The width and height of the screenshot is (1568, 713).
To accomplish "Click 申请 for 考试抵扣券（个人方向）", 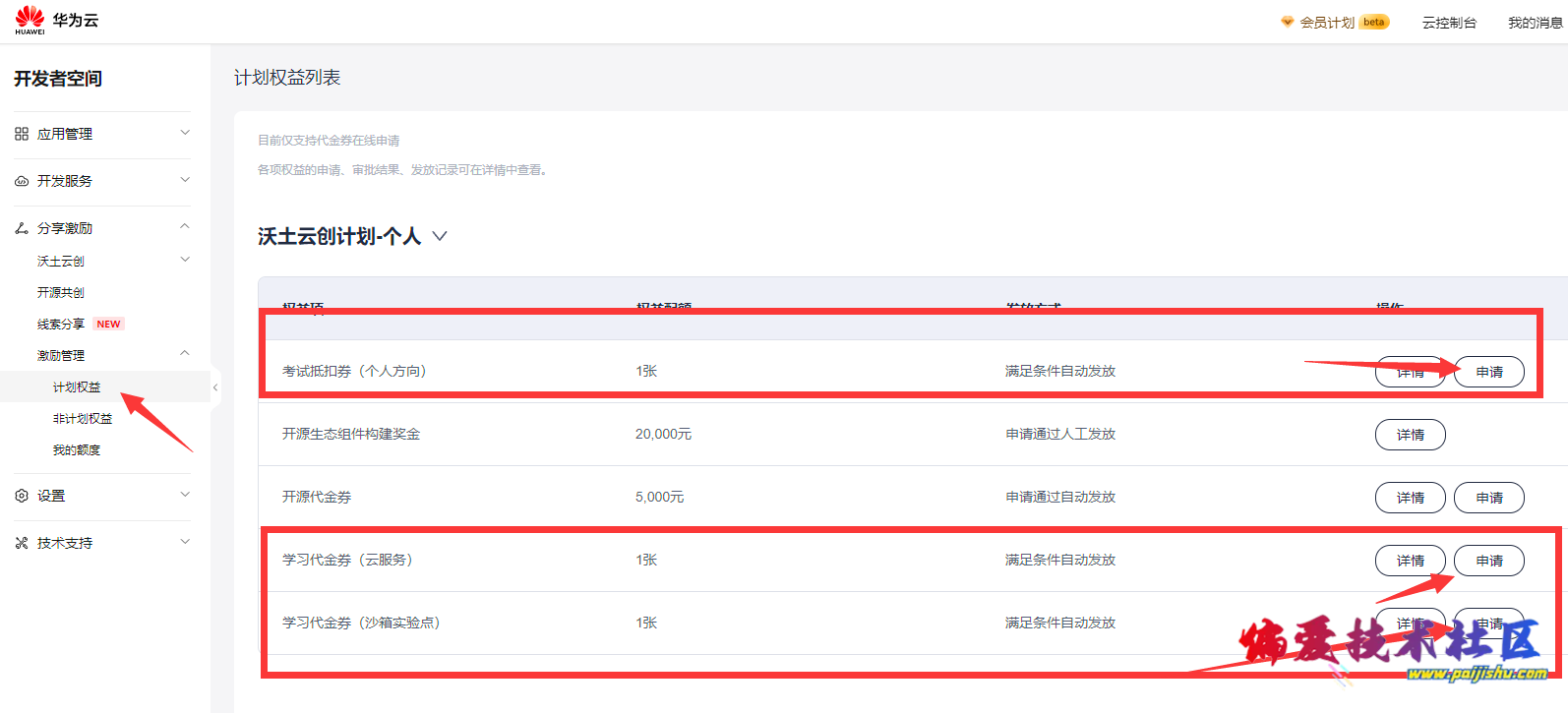I will point(1489,372).
